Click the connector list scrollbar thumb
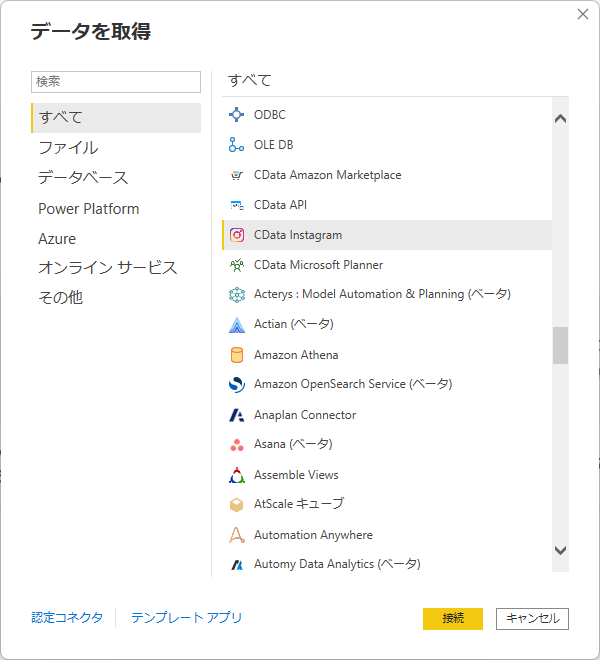The height and width of the screenshot is (660, 600). (560, 345)
